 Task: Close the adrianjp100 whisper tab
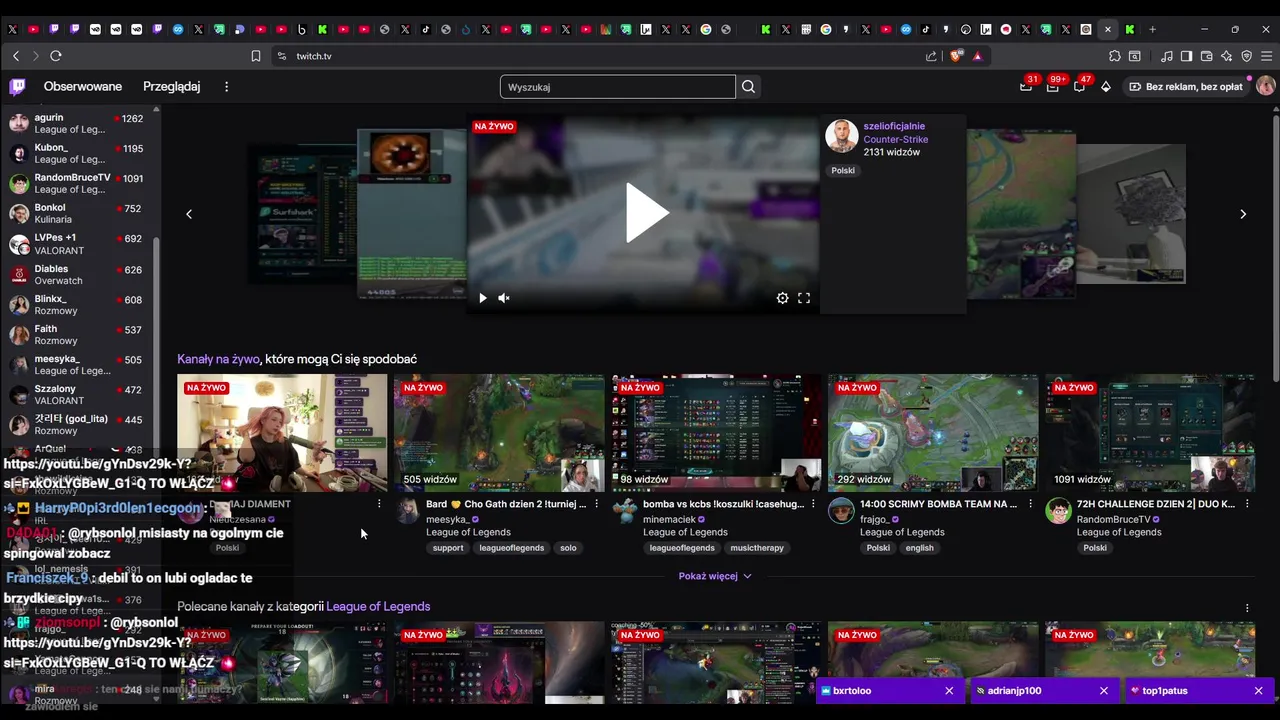[1104, 691]
